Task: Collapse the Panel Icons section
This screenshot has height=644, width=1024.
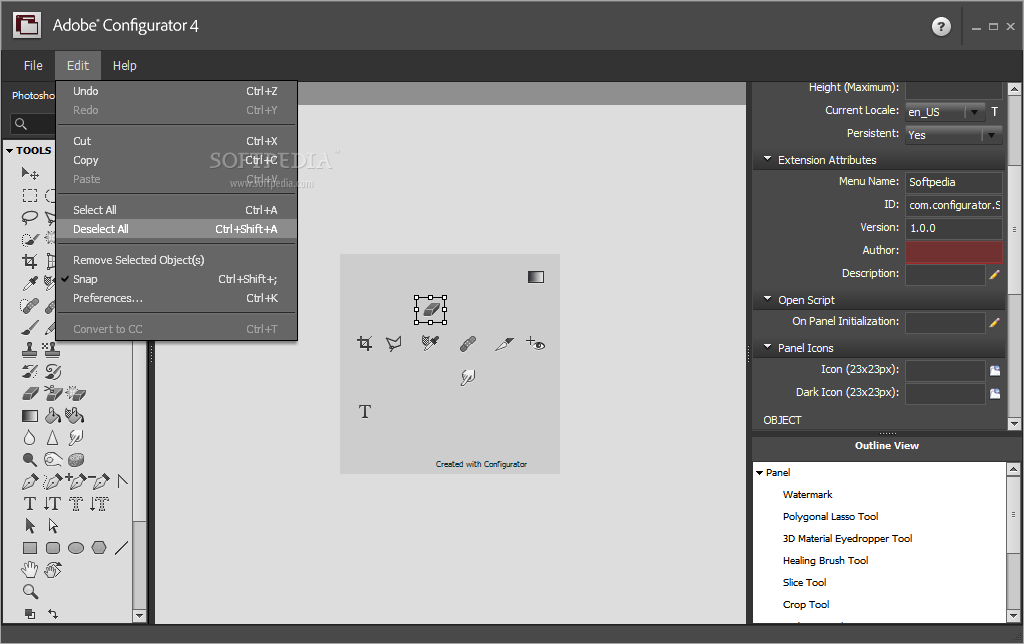Action: 767,347
